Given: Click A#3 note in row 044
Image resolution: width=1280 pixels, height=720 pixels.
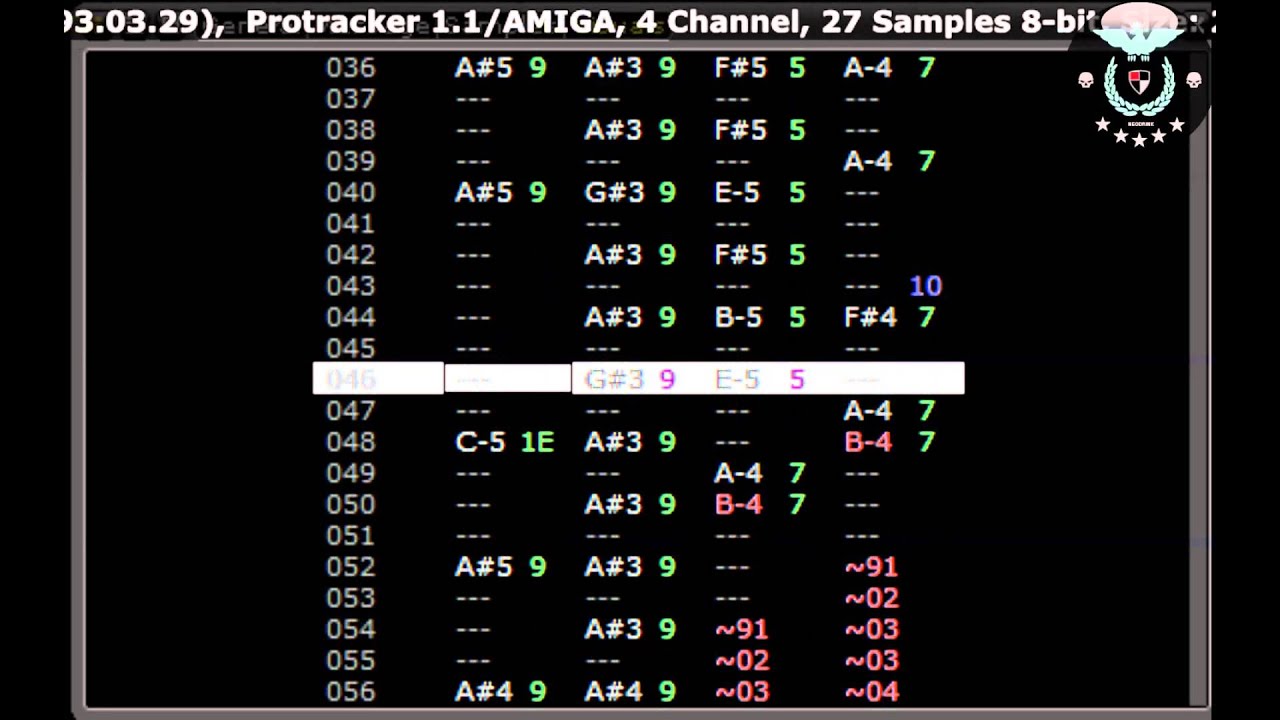Looking at the screenshot, I should pos(614,317).
